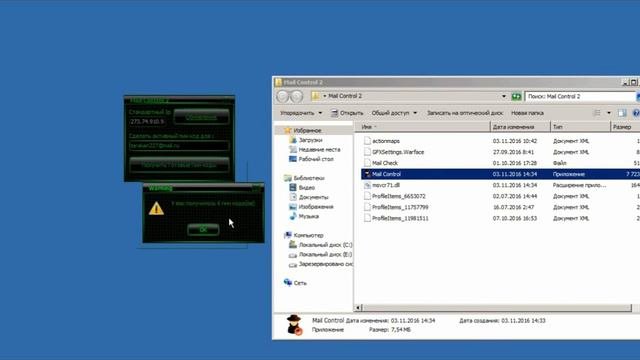This screenshot has height=360, width=640.
Task: Open the address bar history dropdown
Action: tap(504, 96)
